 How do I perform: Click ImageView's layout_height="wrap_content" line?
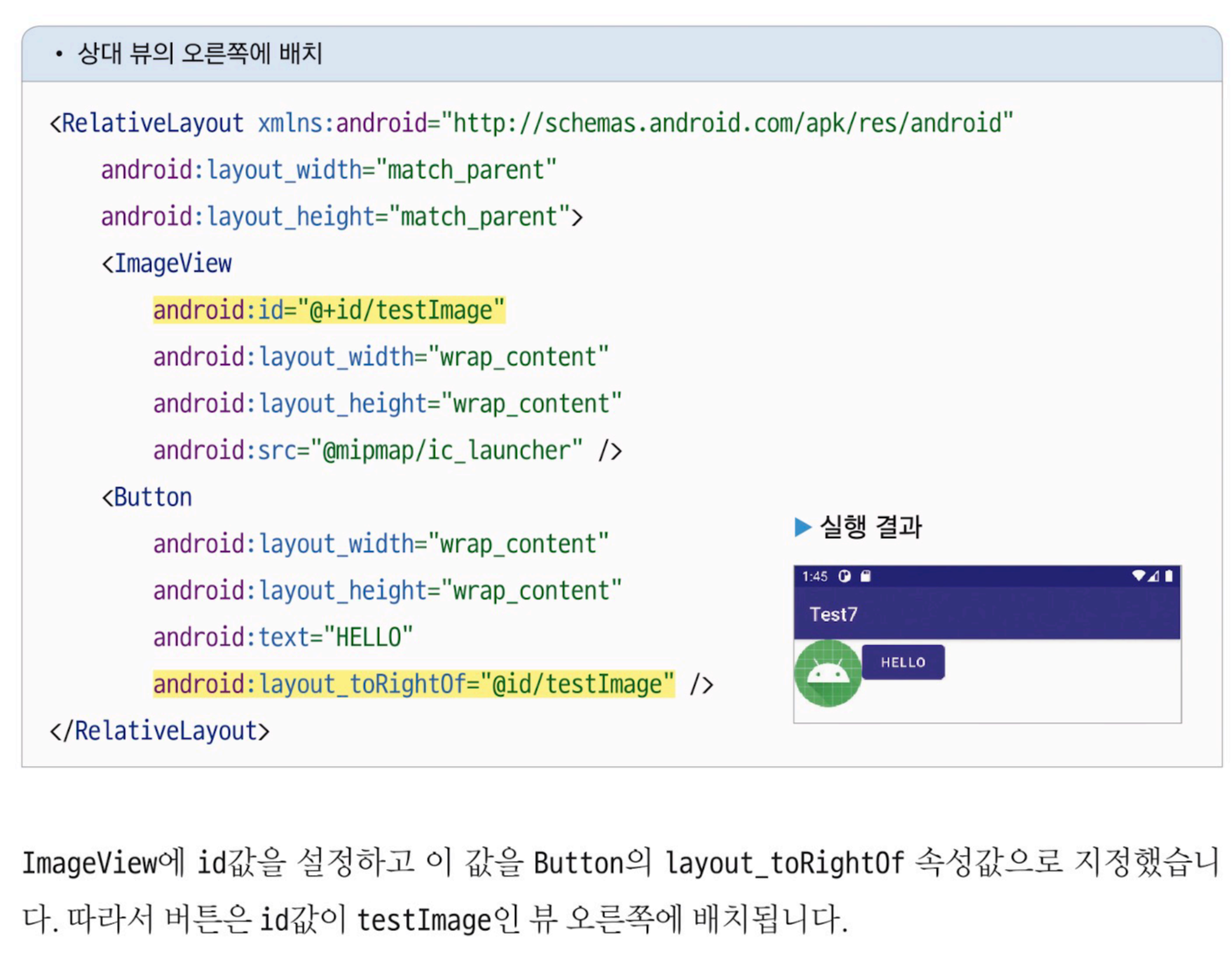click(x=388, y=403)
